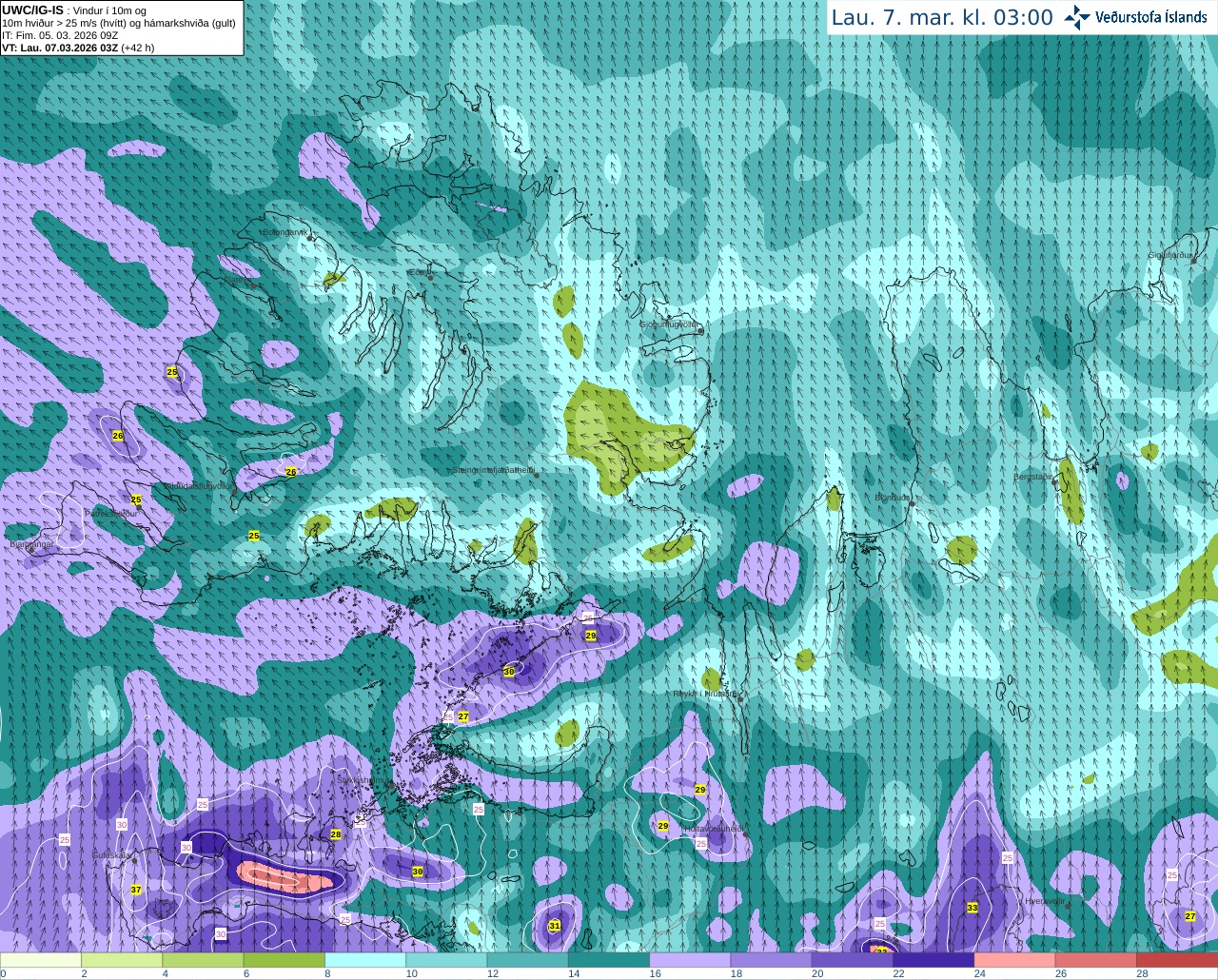1218x980 pixels.
Task: Click the Siglufjörður station label
Action: [1170, 255]
